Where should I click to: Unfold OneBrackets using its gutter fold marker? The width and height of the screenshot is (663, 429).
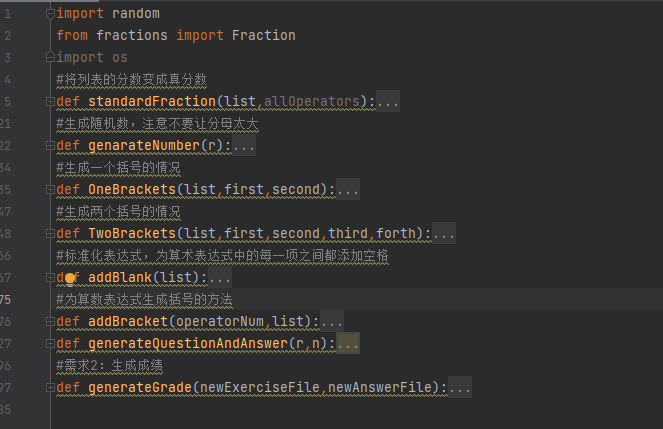coord(50,190)
